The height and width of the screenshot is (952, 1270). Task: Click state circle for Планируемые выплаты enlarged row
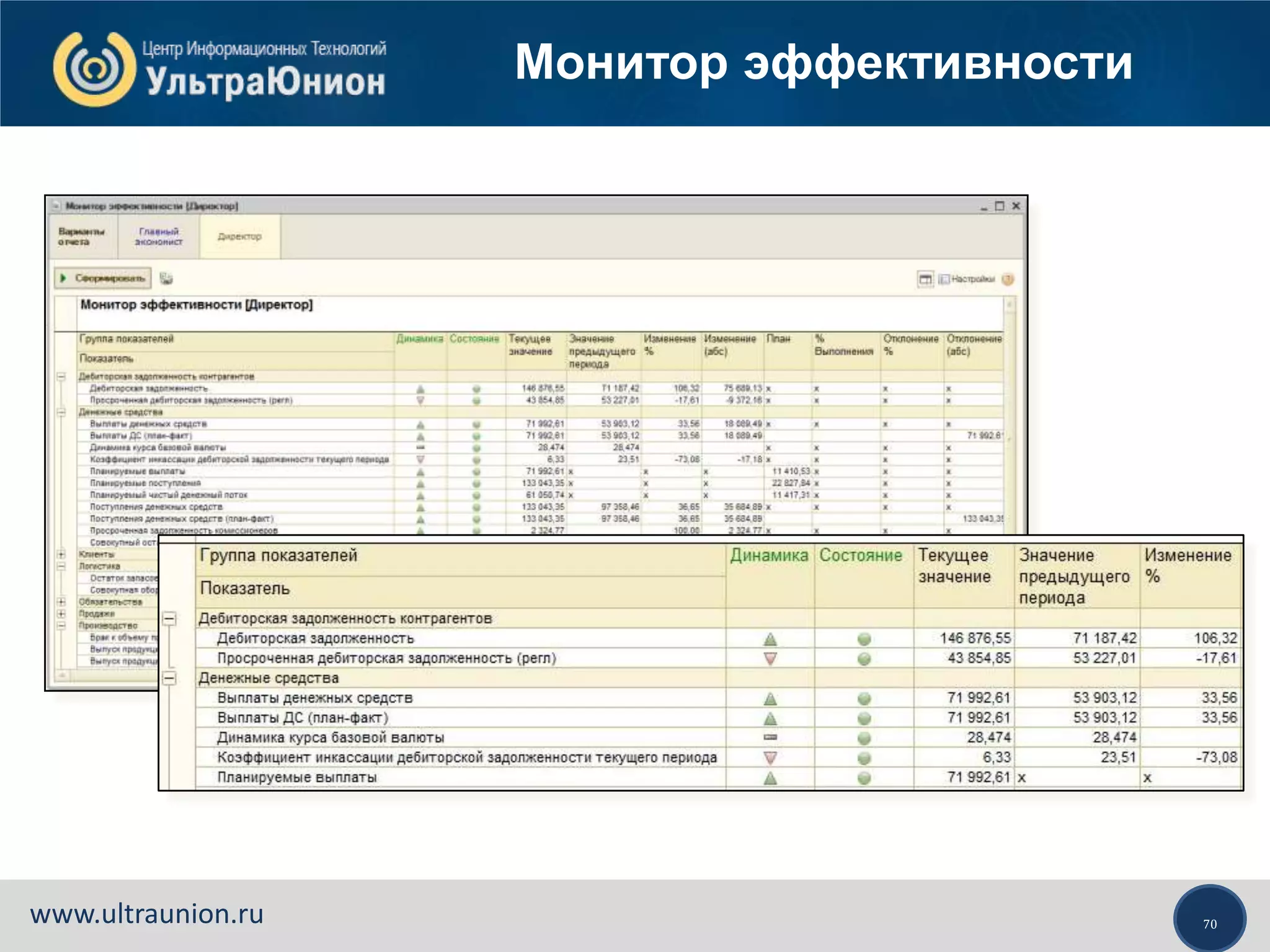pos(864,778)
